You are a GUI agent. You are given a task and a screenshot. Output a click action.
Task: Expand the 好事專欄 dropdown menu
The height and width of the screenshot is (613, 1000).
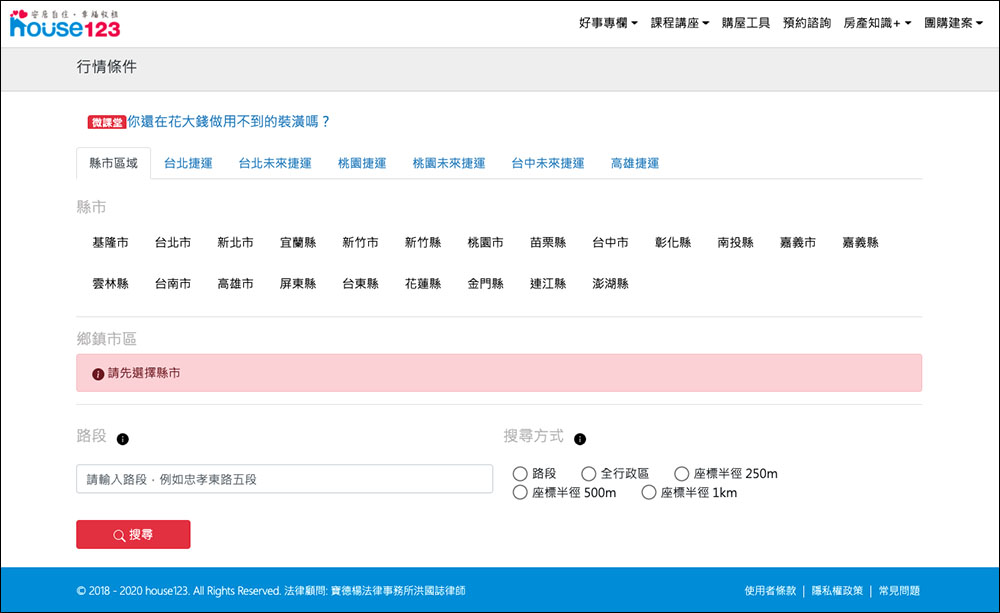[x=608, y=23]
